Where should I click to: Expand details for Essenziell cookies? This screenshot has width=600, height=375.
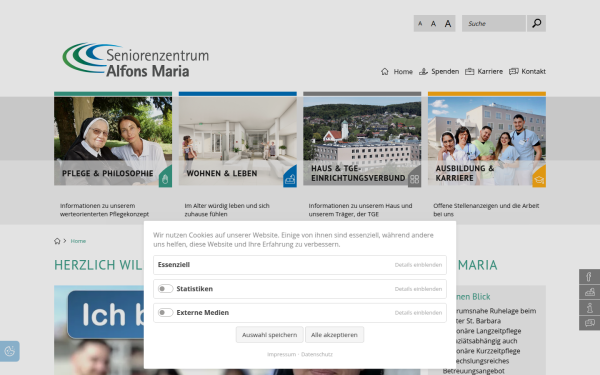[x=418, y=265]
